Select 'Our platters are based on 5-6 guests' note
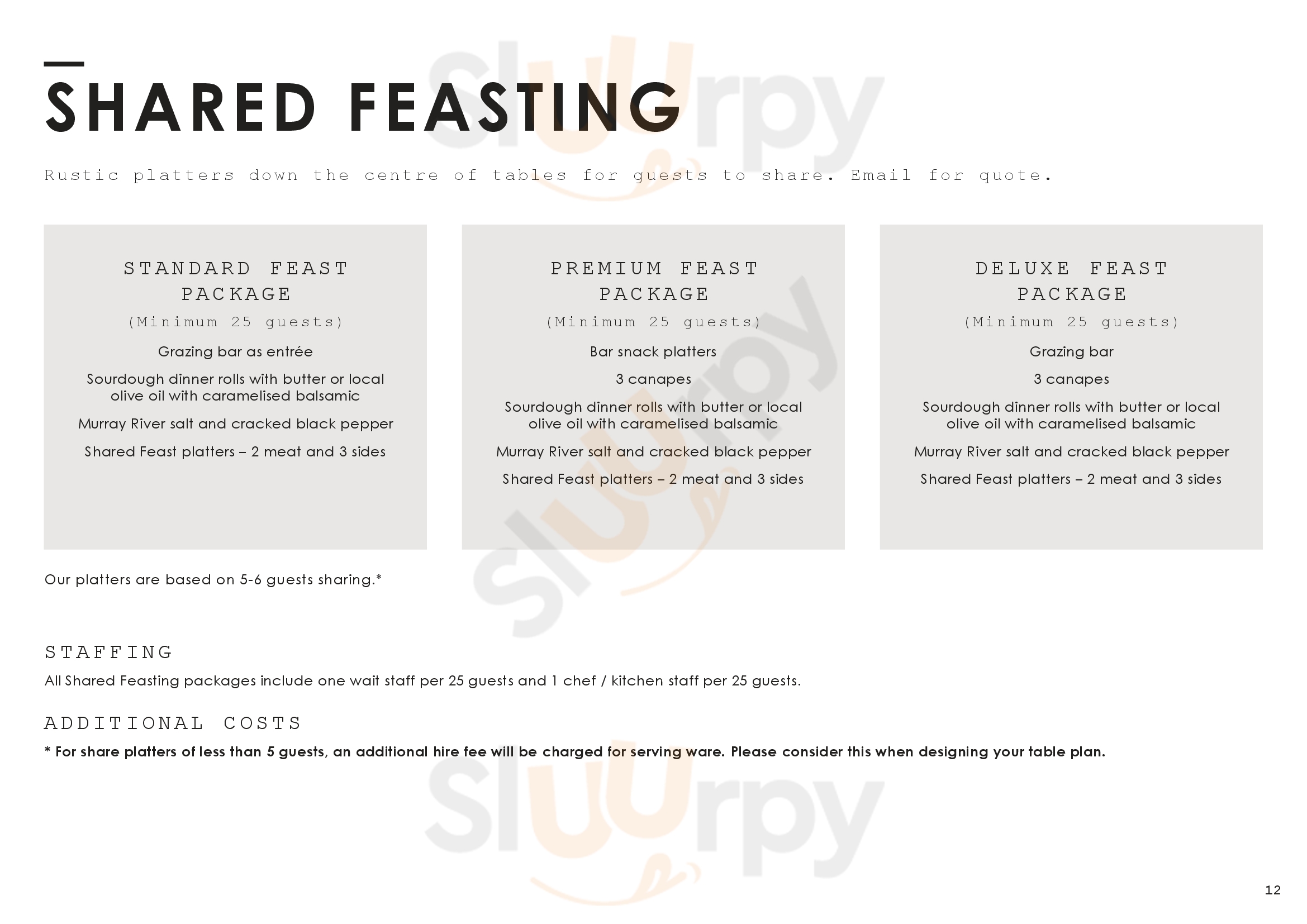Image resolution: width=1307 pixels, height=924 pixels. point(213,580)
